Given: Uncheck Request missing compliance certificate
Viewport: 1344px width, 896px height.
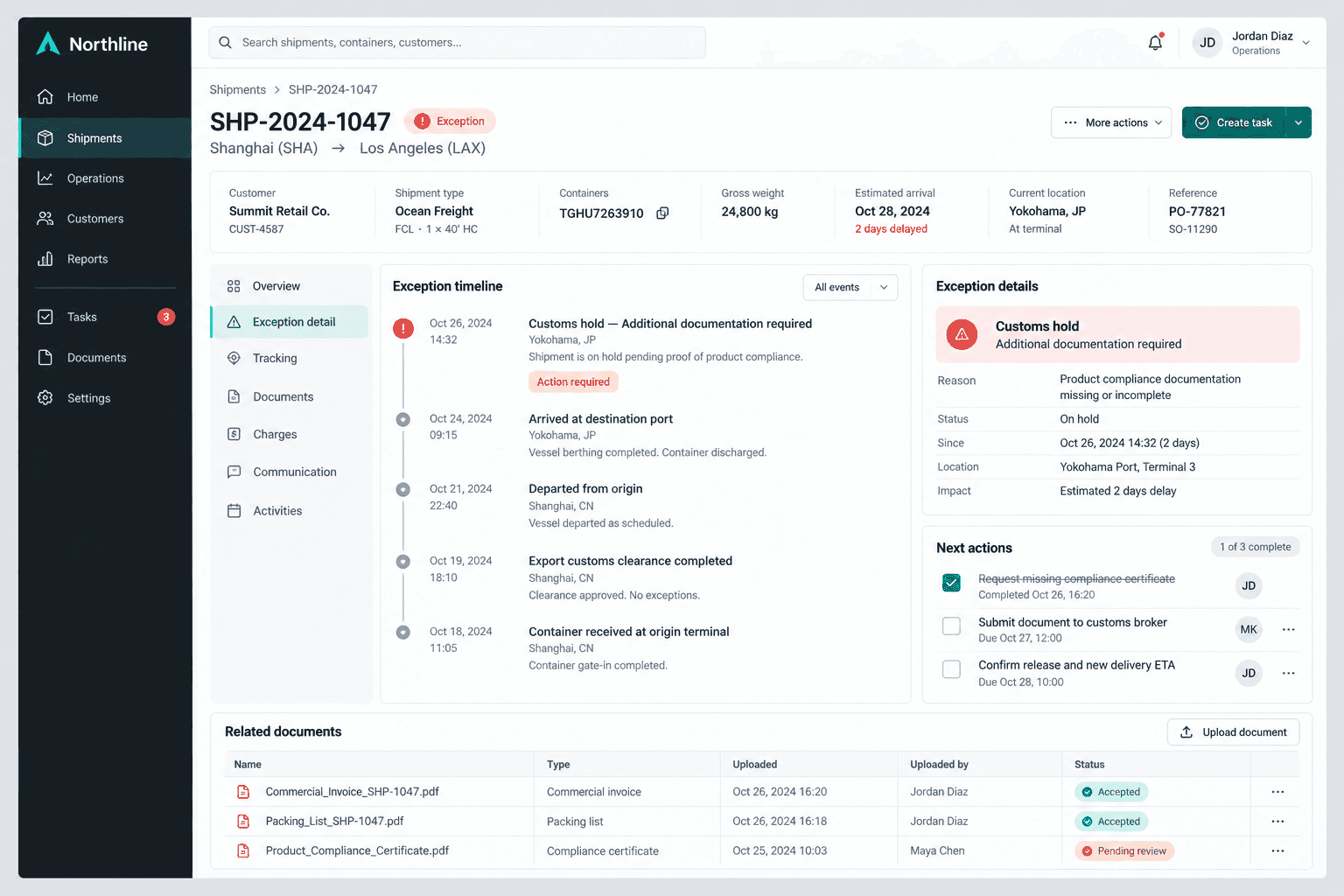Looking at the screenshot, I should (x=951, y=583).
